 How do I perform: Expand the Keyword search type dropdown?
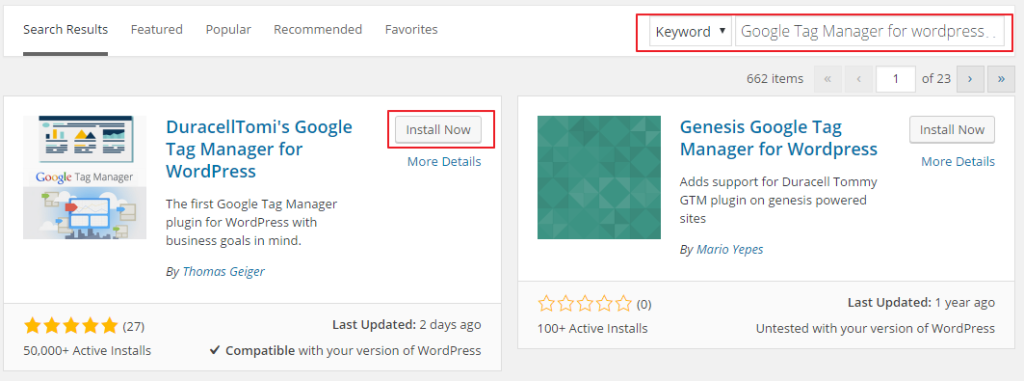pos(690,31)
